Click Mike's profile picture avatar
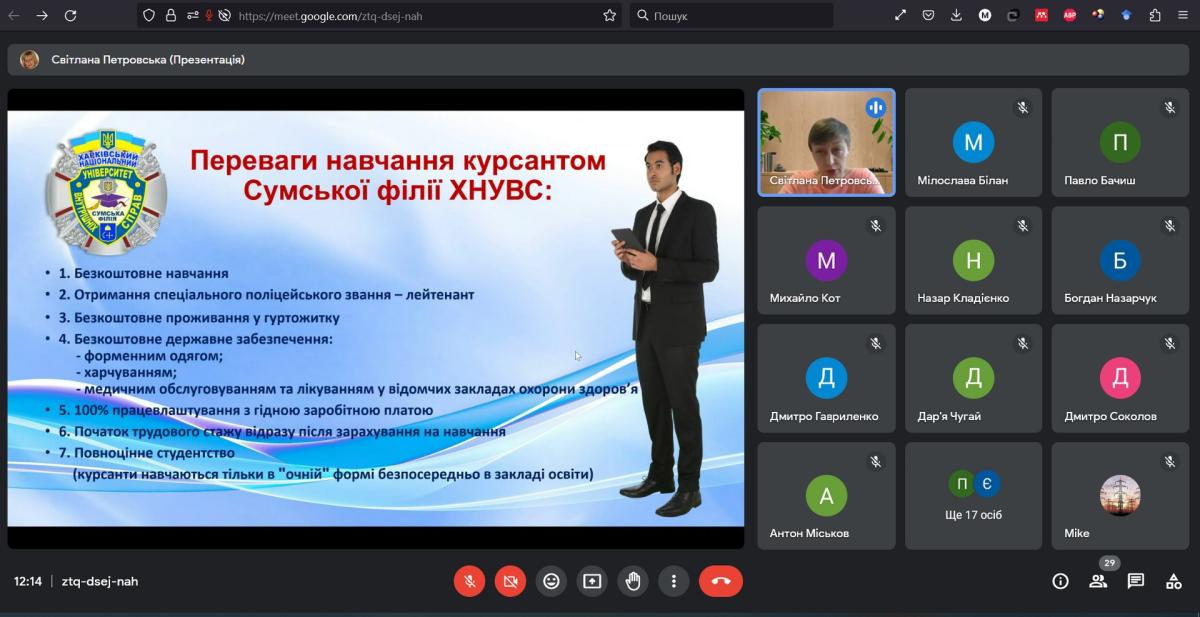Viewport: 1200px width, 617px height. pos(1120,495)
